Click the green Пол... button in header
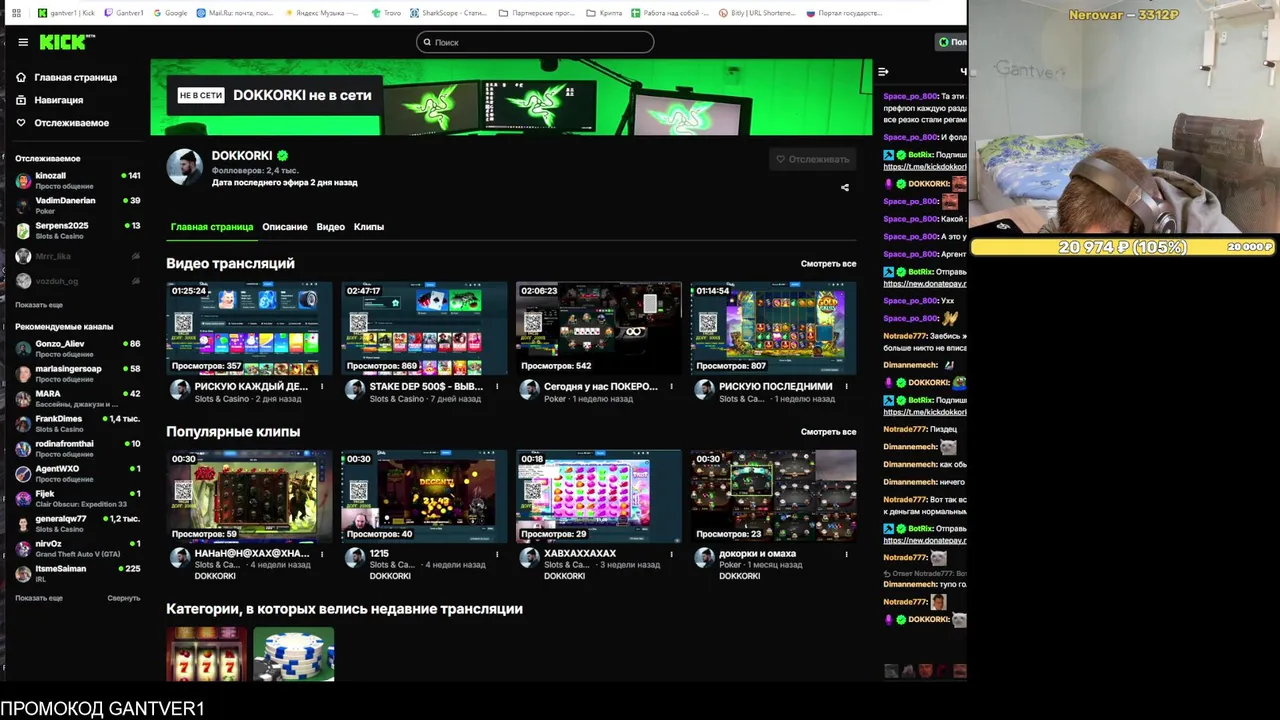1280x720 pixels. pos(951,42)
